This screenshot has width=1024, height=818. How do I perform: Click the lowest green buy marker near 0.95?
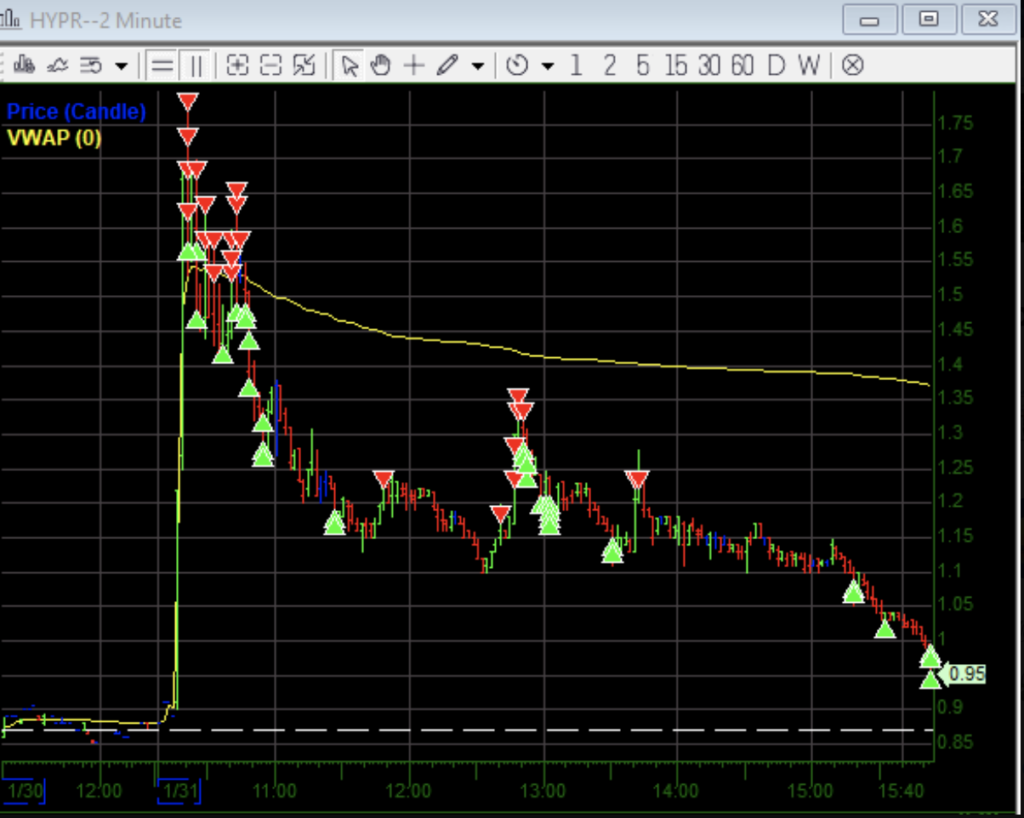point(930,680)
